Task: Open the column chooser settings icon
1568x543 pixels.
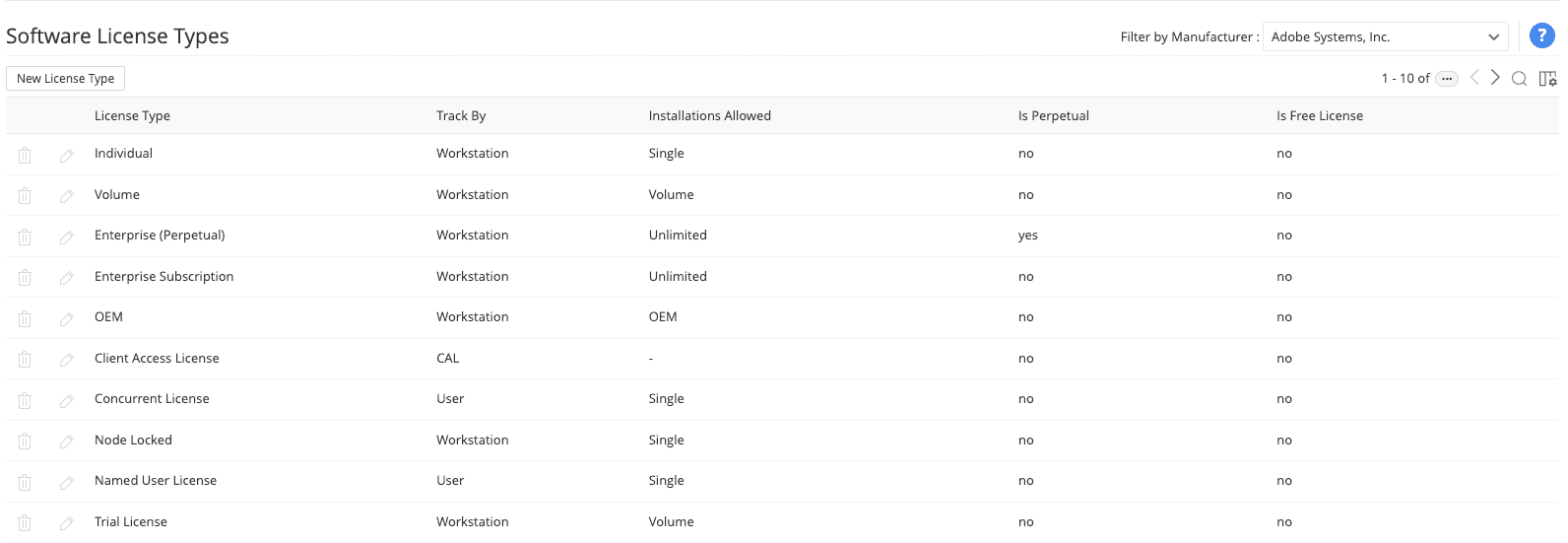Action: [x=1547, y=79]
